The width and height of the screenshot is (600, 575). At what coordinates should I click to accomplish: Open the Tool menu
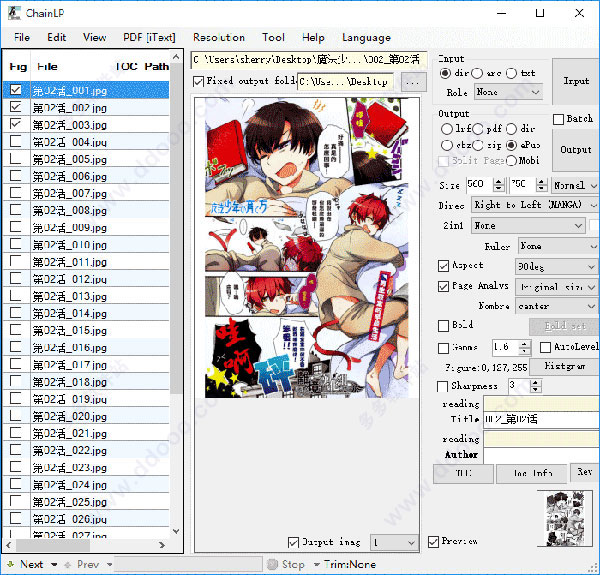coord(273,37)
